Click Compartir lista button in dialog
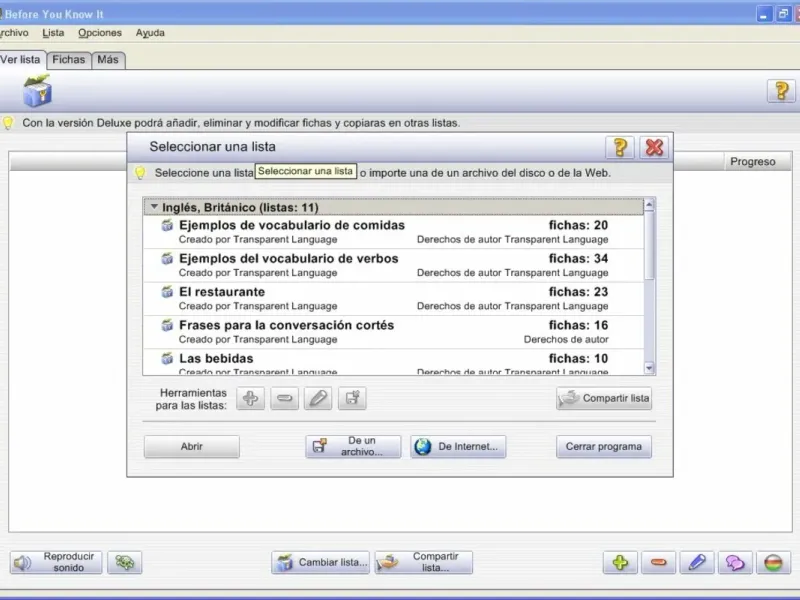Viewport: 800px width, 600px height. (x=604, y=398)
